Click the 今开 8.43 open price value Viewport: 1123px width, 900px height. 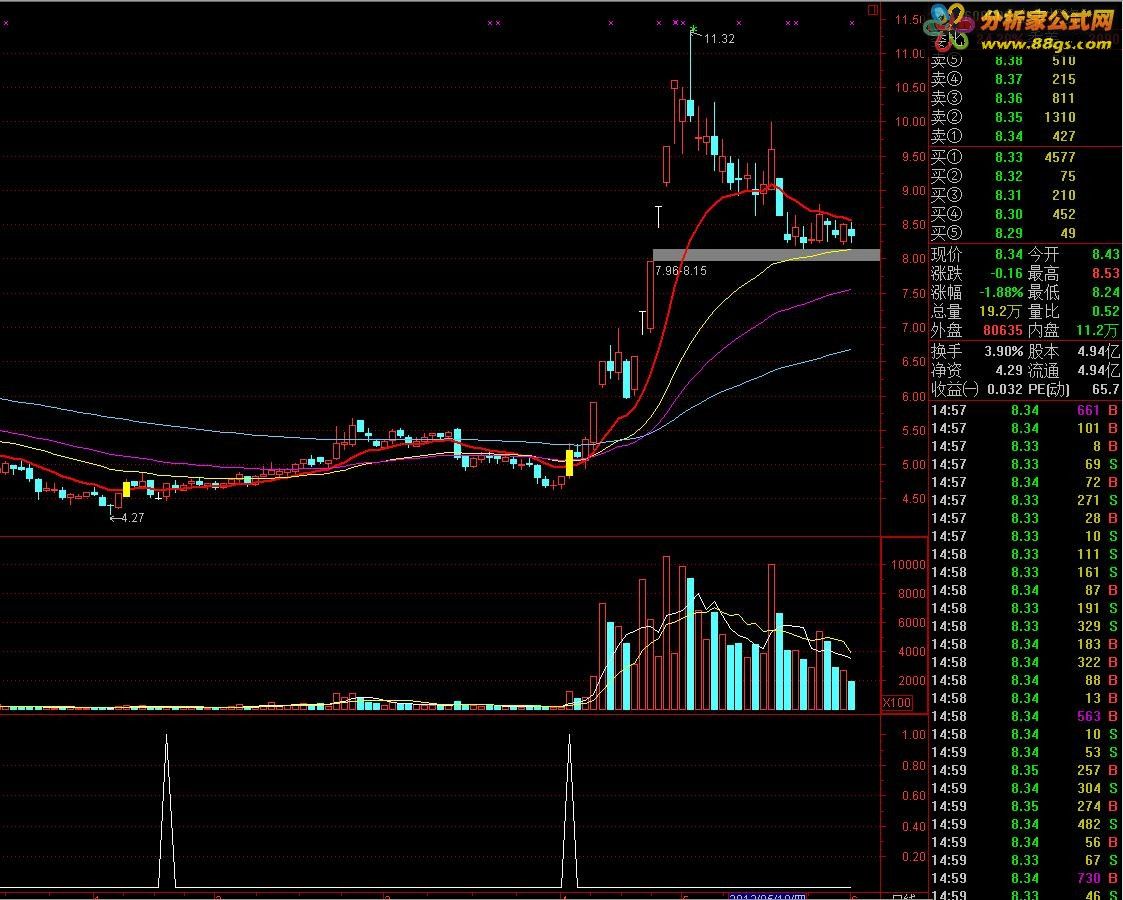pos(1106,254)
